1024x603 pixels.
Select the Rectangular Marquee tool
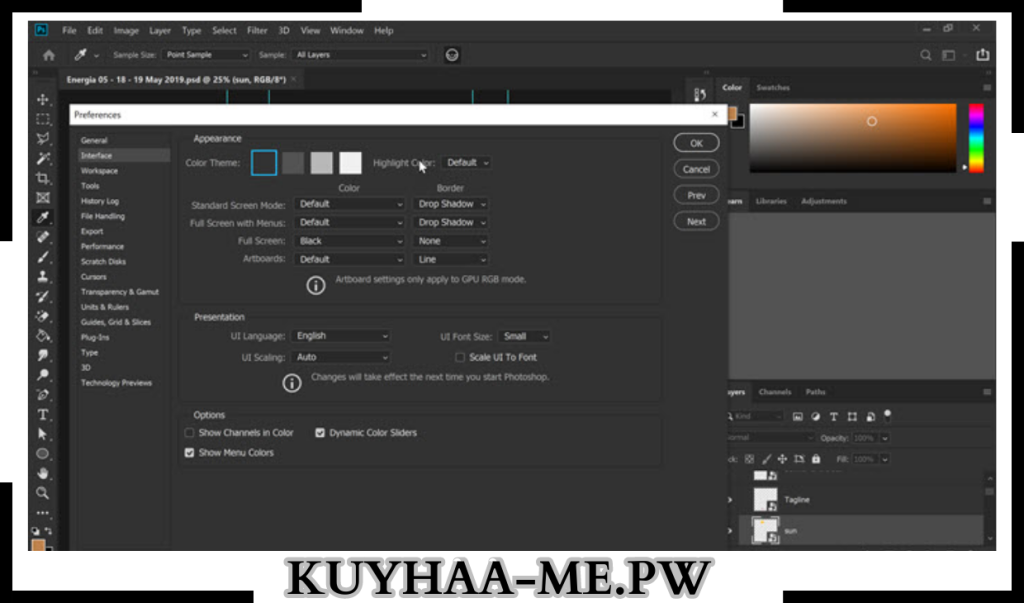tap(43, 119)
